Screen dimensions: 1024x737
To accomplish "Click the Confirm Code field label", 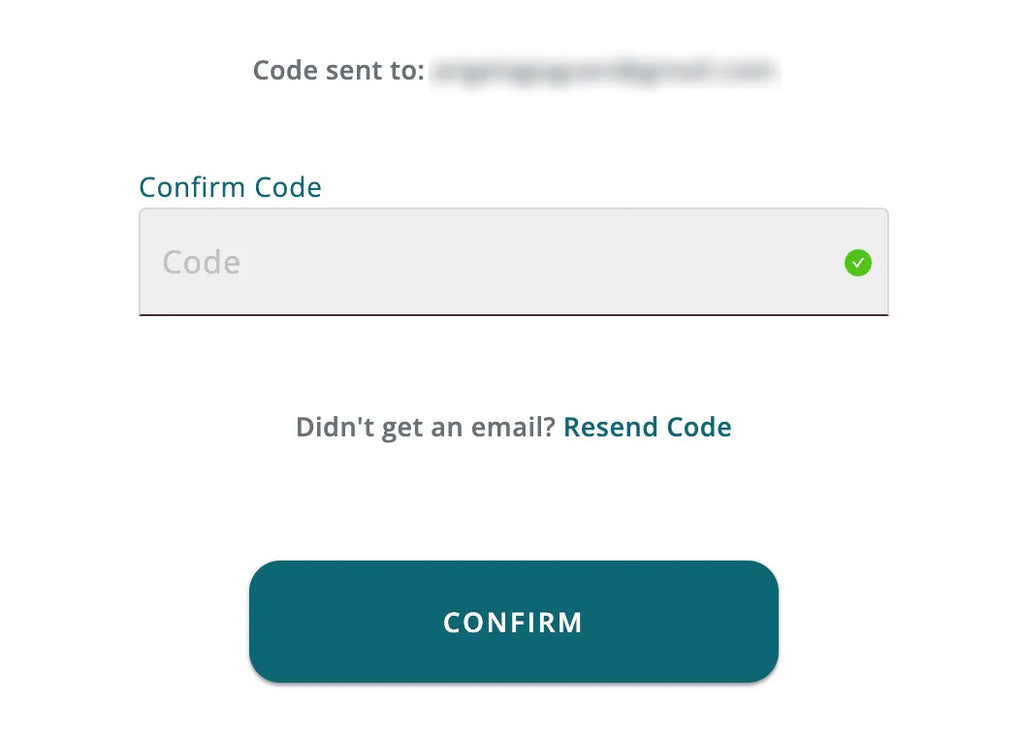I will click(230, 187).
